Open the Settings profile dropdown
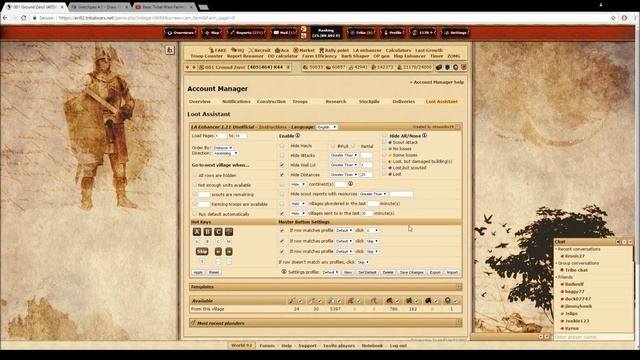This screenshot has height=360, width=640. [330, 272]
